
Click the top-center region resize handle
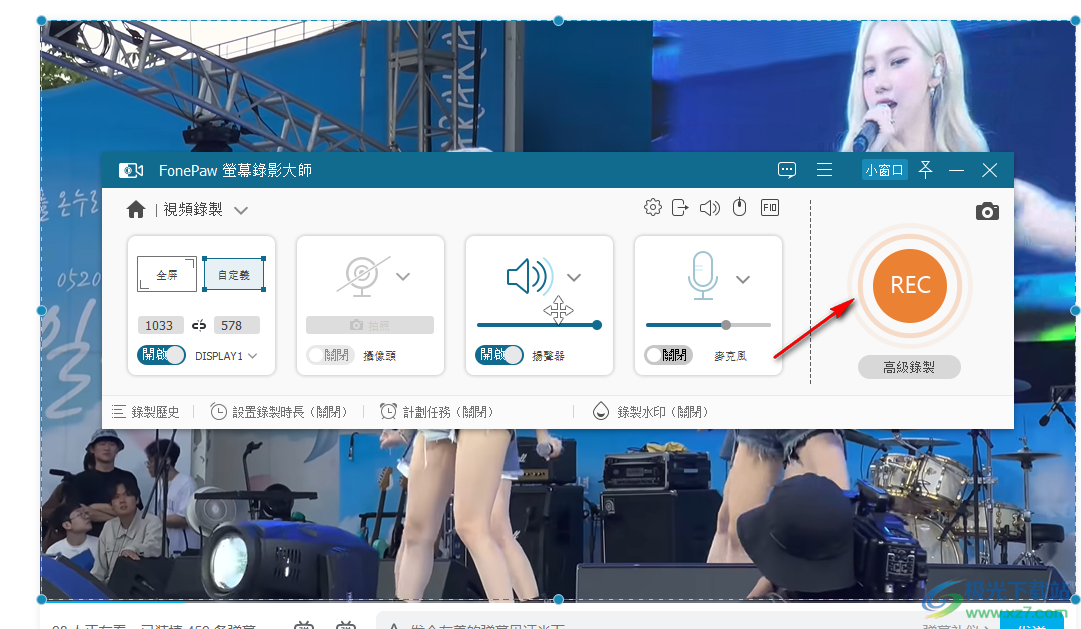coord(558,21)
